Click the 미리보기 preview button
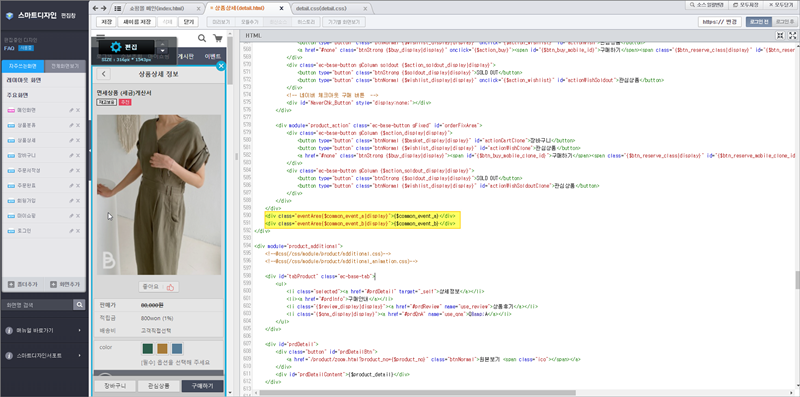The width and height of the screenshot is (800, 397). 222,22
